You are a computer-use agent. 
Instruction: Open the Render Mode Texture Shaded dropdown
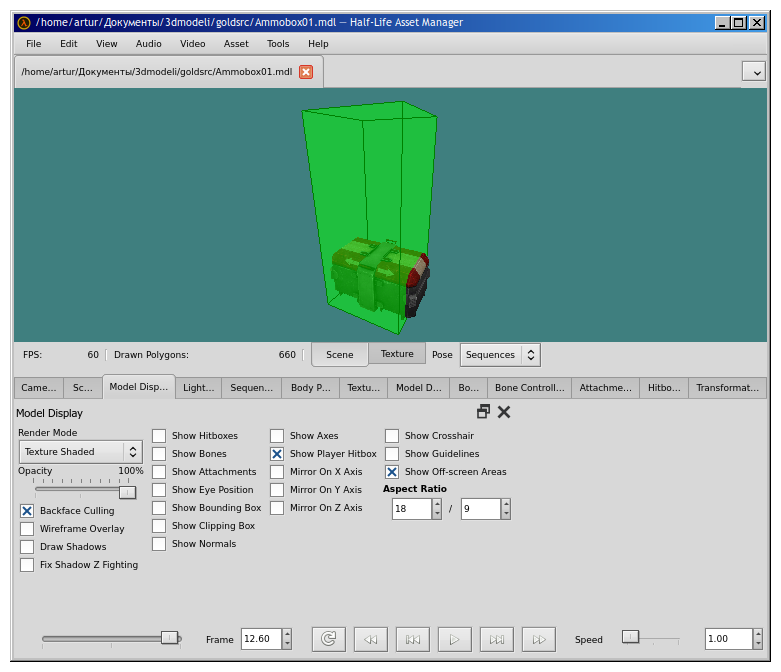tap(81, 452)
